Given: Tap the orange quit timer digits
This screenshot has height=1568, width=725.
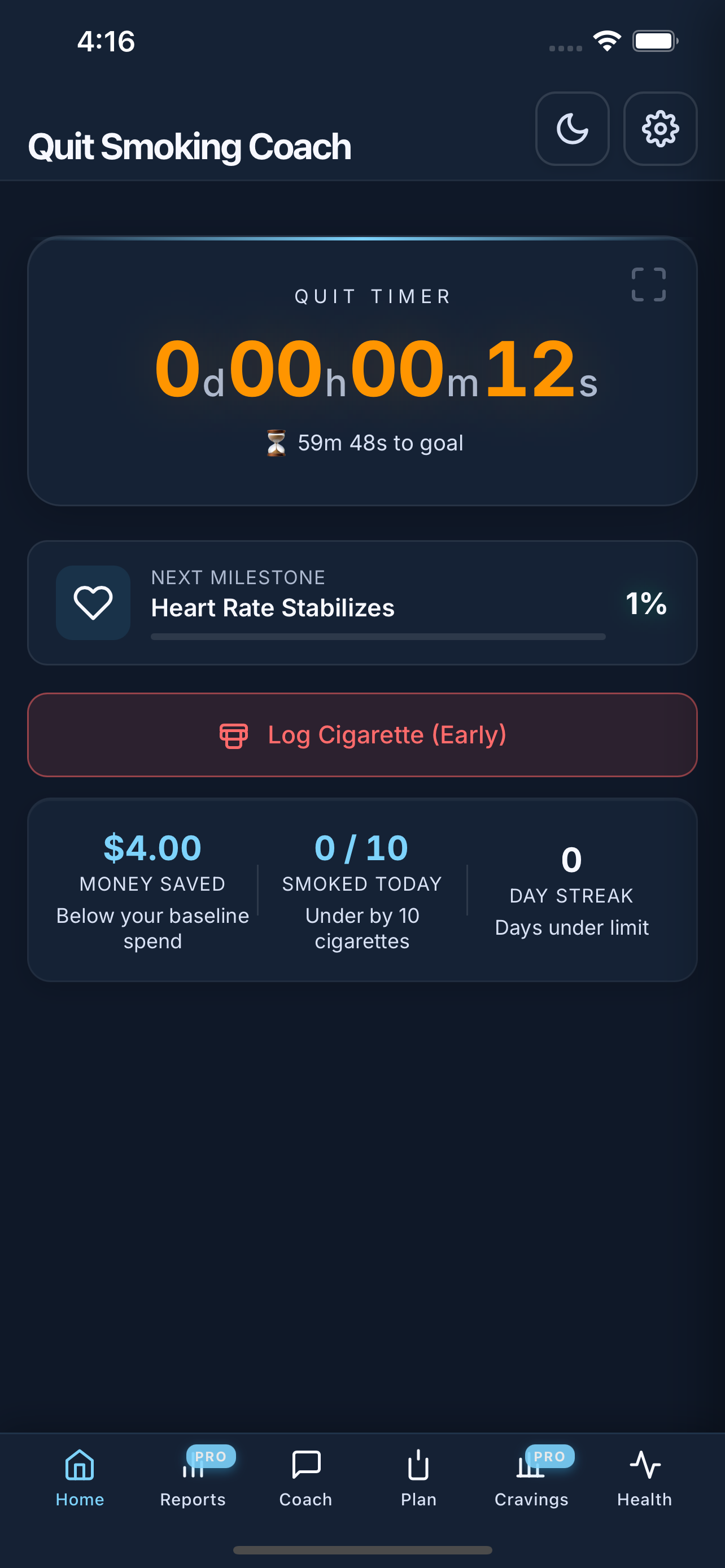Looking at the screenshot, I should pyautogui.click(x=375, y=369).
